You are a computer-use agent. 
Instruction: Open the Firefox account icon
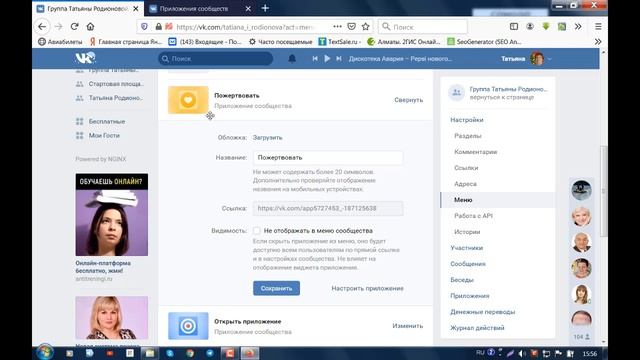click(x=530, y=27)
